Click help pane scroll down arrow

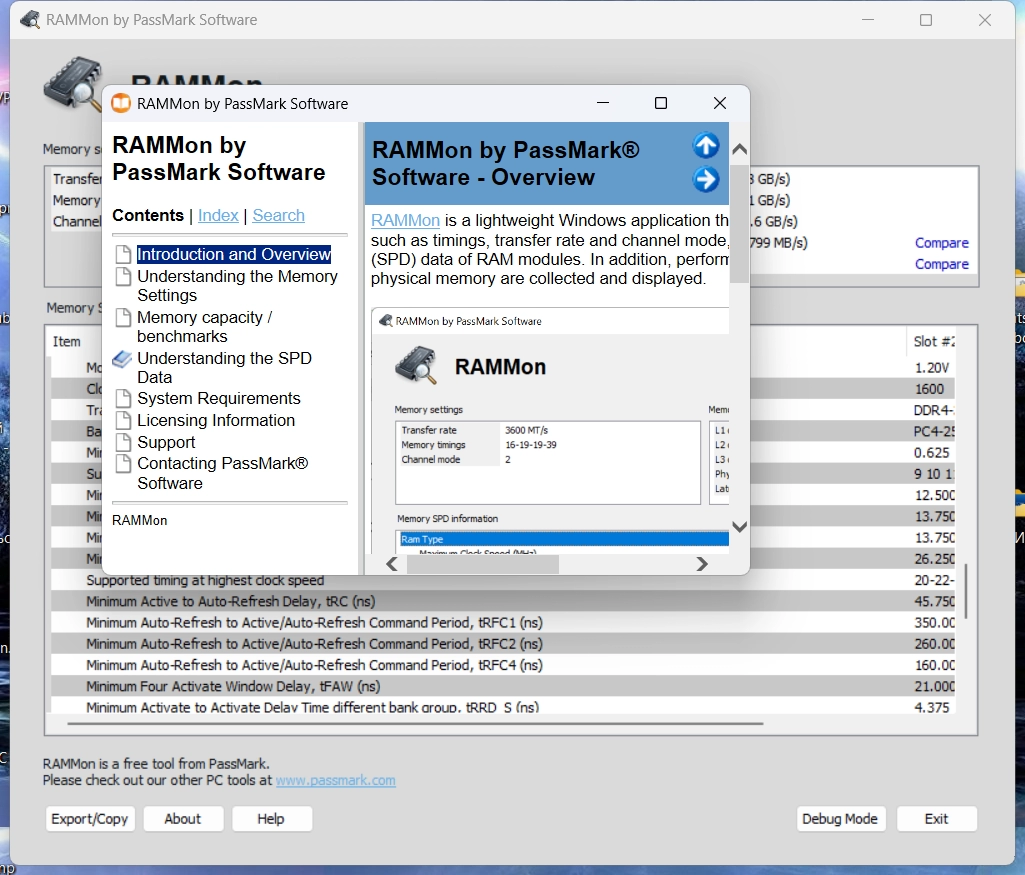[x=739, y=527]
